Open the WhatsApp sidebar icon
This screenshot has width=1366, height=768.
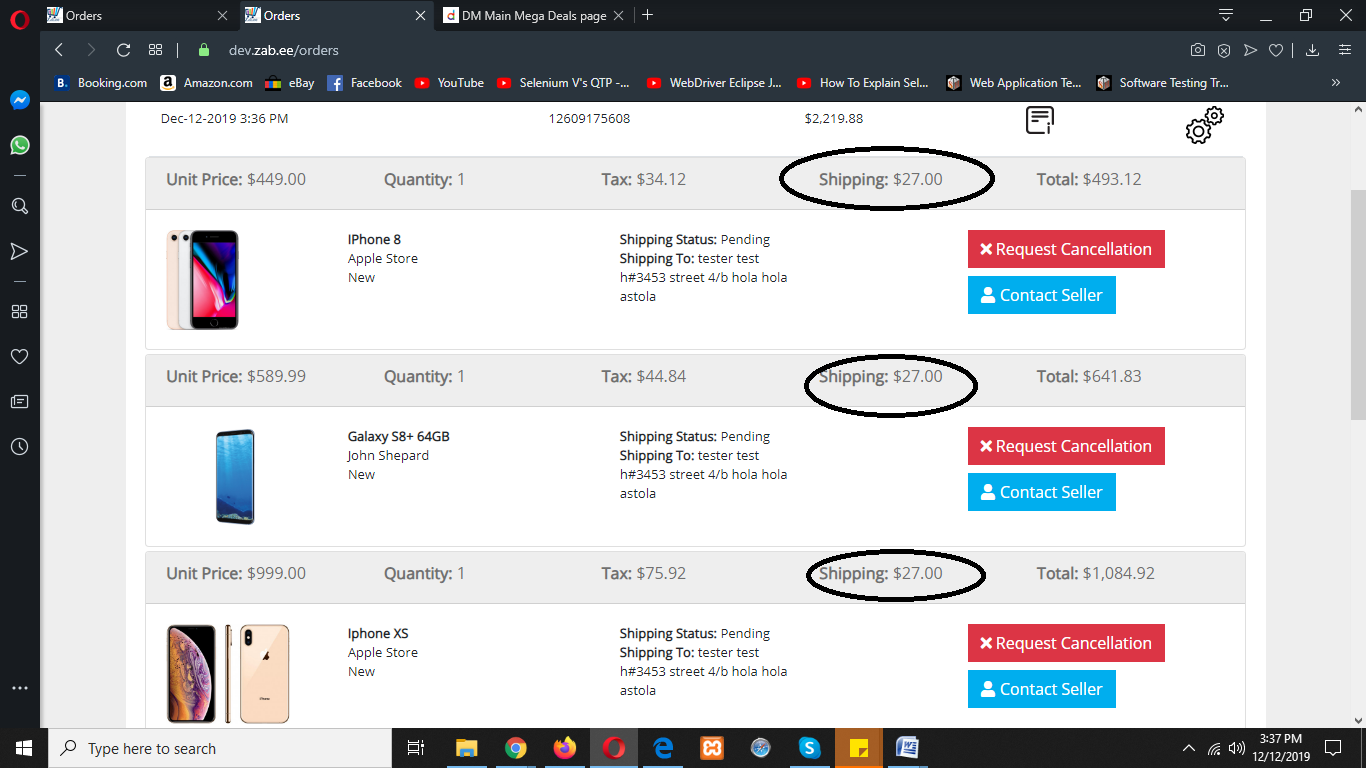coord(19,145)
